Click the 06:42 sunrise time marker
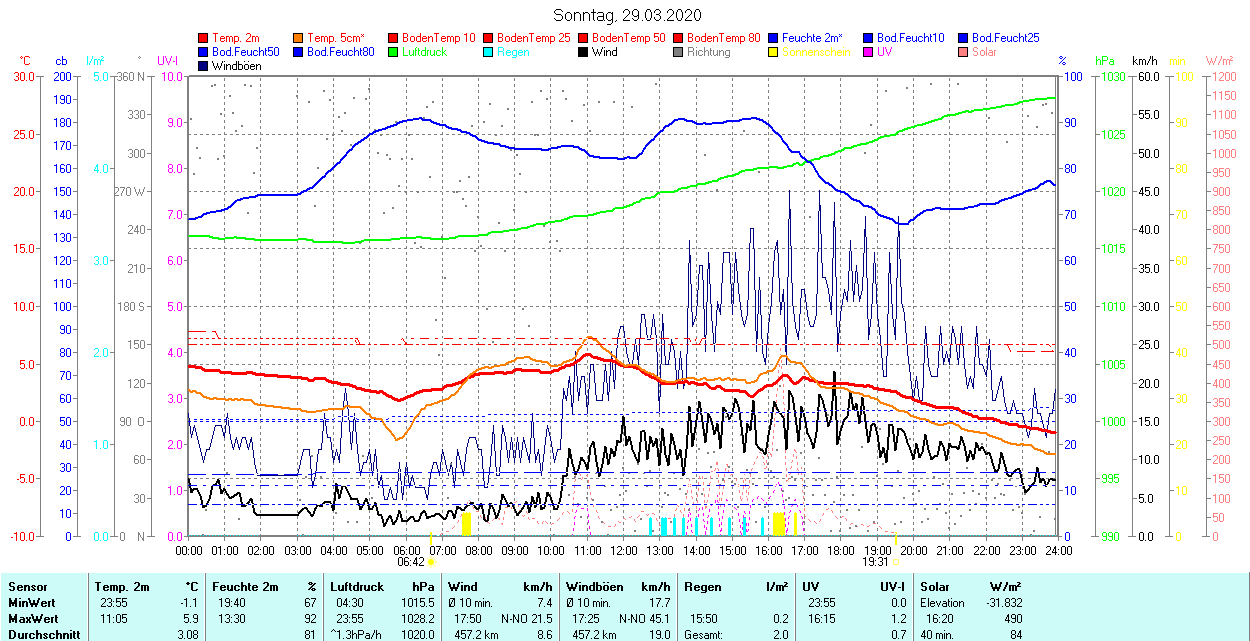 tap(410, 562)
